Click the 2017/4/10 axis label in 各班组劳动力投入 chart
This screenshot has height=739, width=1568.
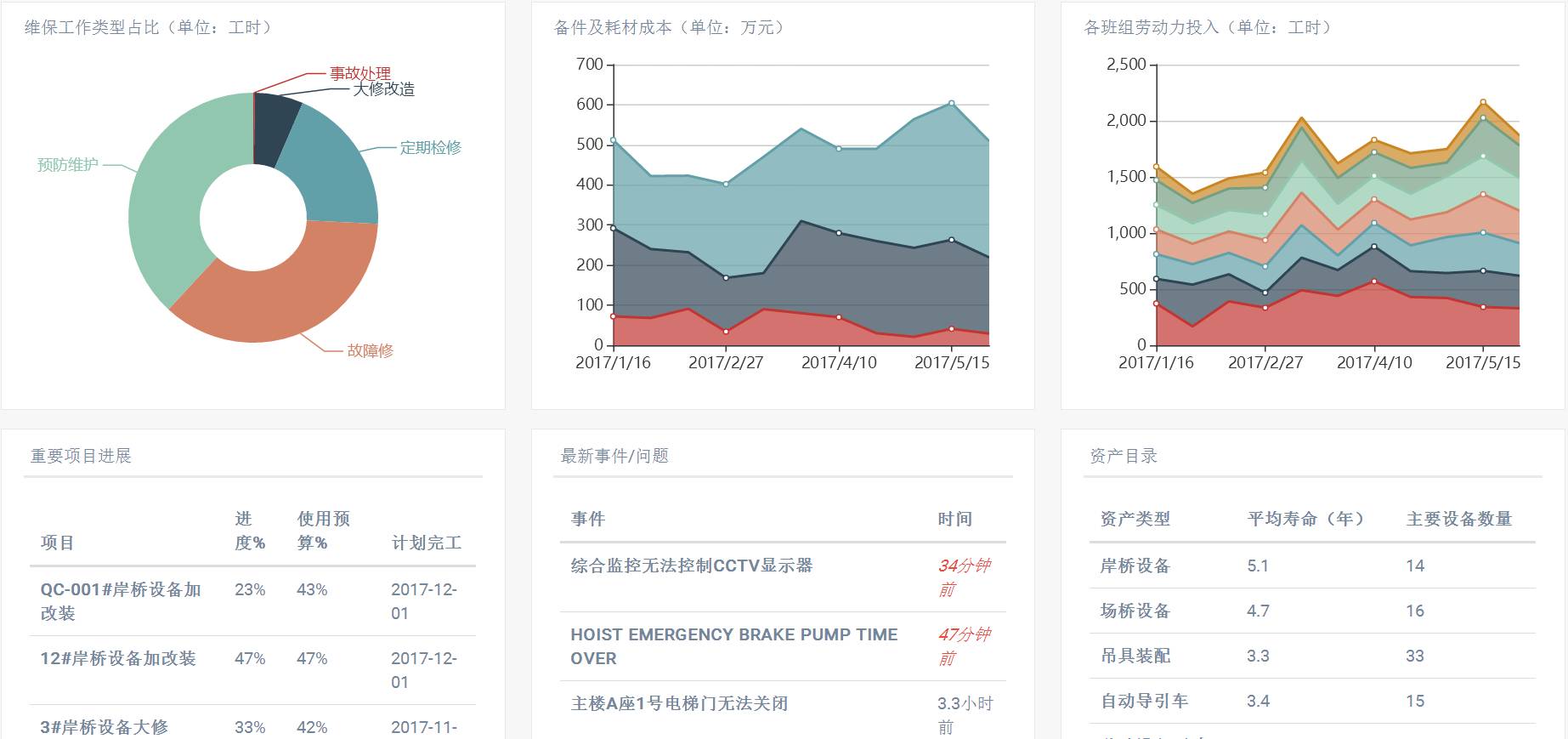pyautogui.click(x=1374, y=362)
